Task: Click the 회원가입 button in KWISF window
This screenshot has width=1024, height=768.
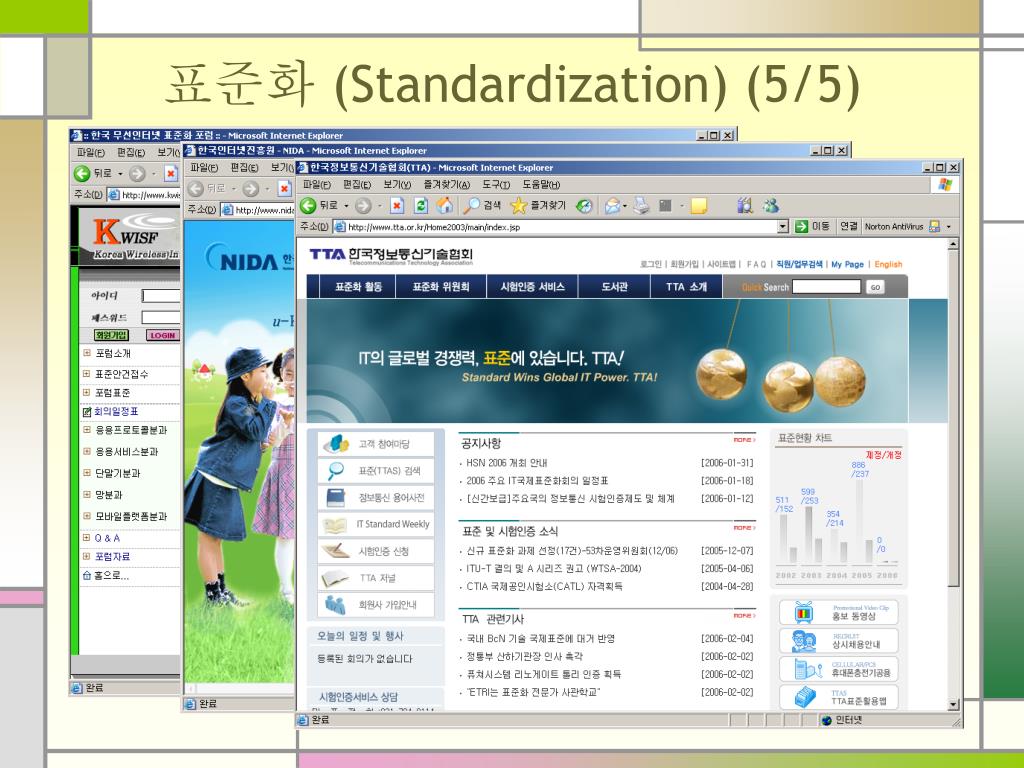Action: (x=111, y=335)
